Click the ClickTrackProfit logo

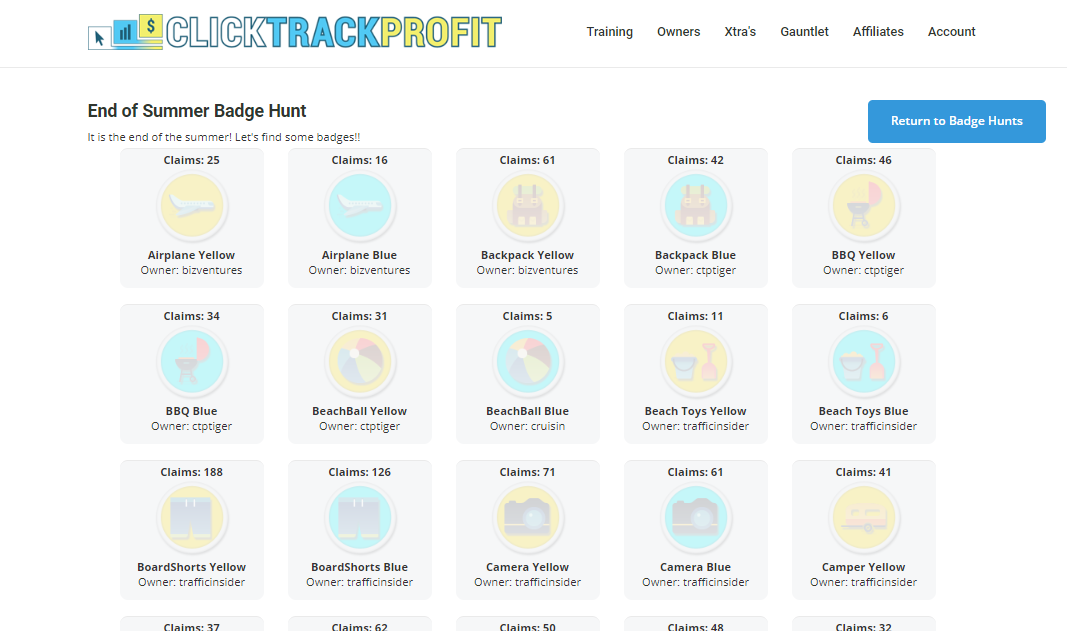(x=295, y=32)
